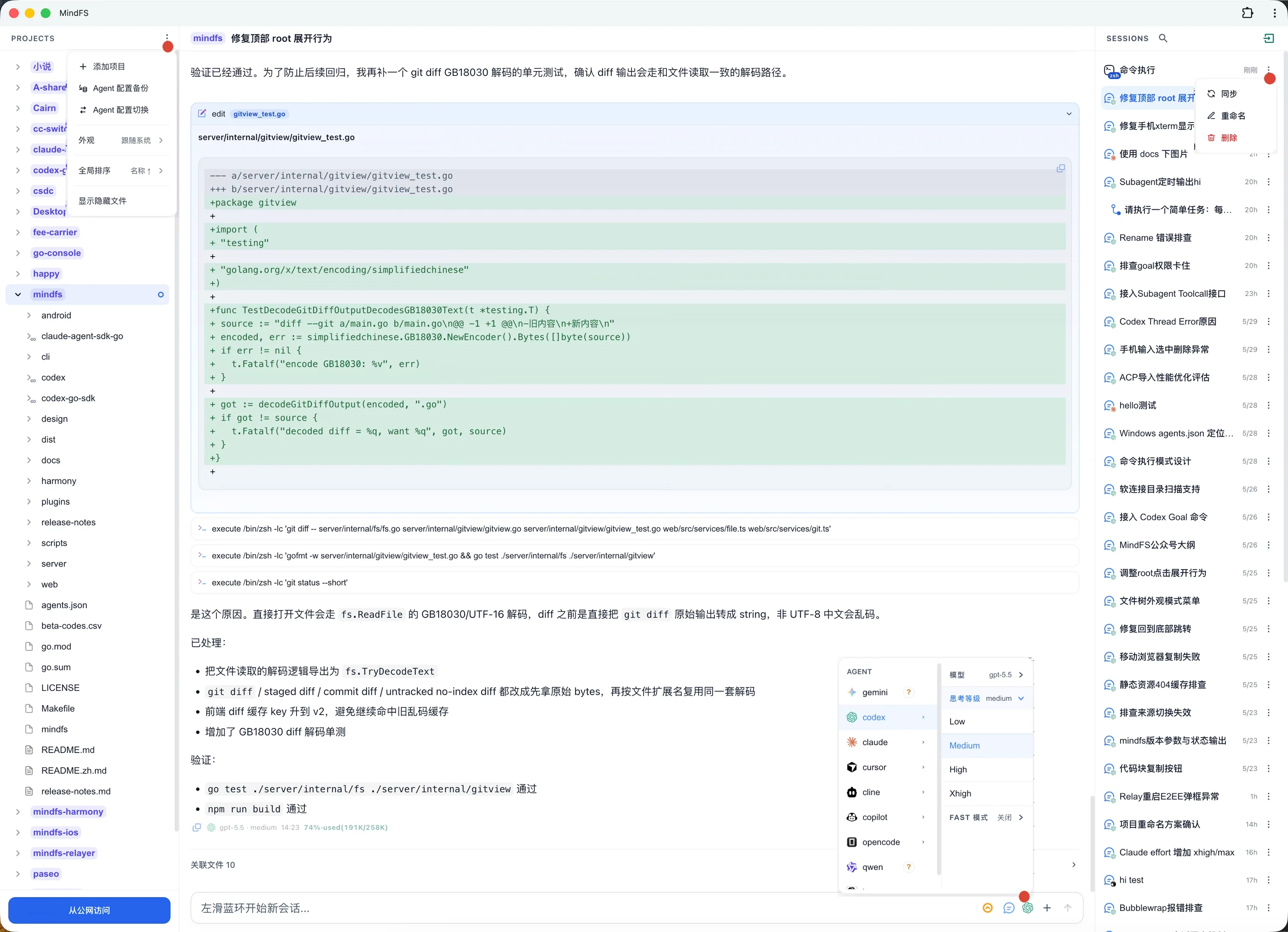
Task: Expand the server folder
Action: (29, 564)
